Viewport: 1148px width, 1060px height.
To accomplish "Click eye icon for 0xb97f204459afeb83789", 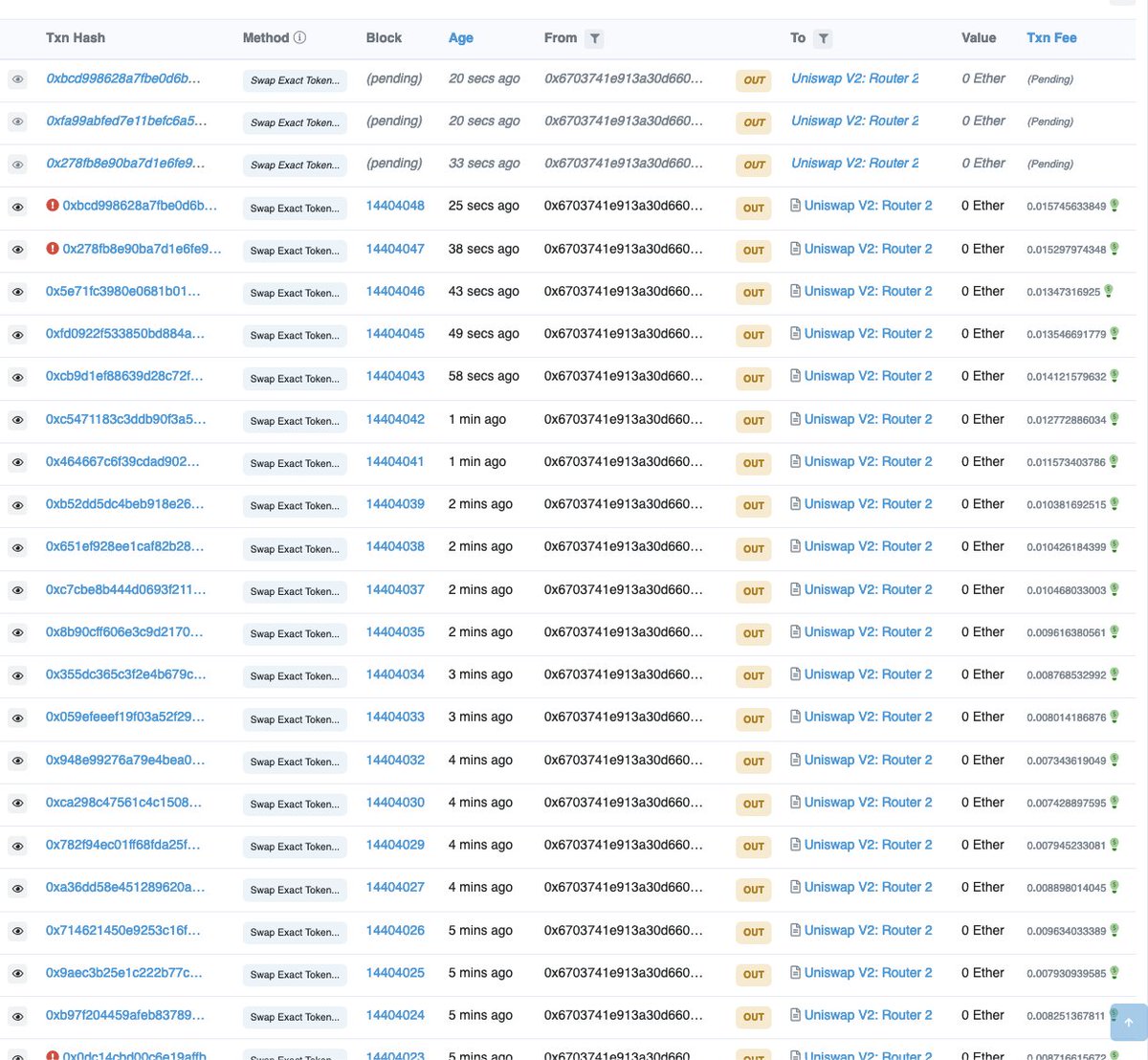I will (17, 1016).
